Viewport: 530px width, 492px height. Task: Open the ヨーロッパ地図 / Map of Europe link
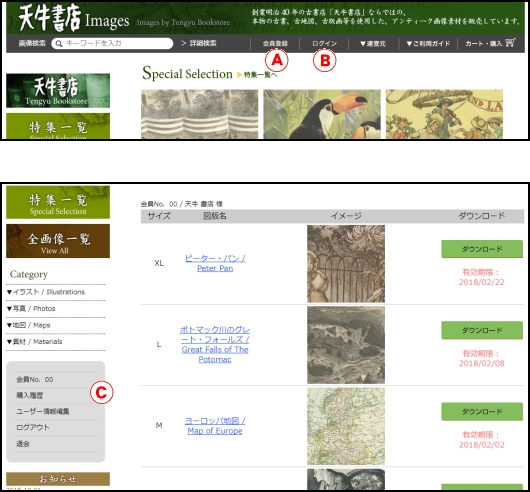pyautogui.click(x=215, y=426)
